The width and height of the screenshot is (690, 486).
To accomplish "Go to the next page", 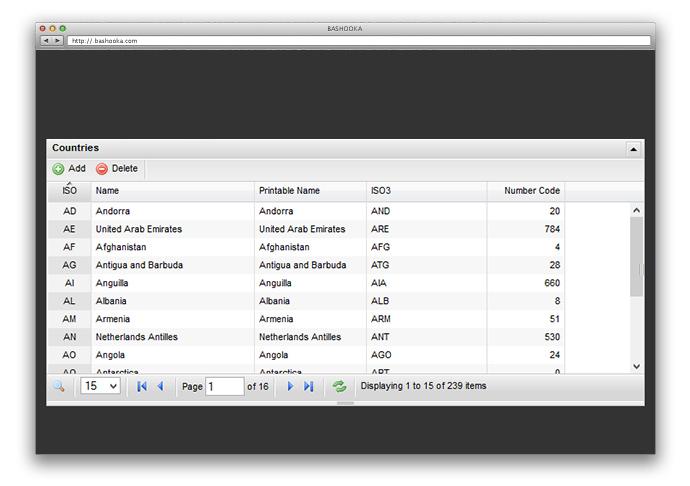I will (x=290, y=387).
